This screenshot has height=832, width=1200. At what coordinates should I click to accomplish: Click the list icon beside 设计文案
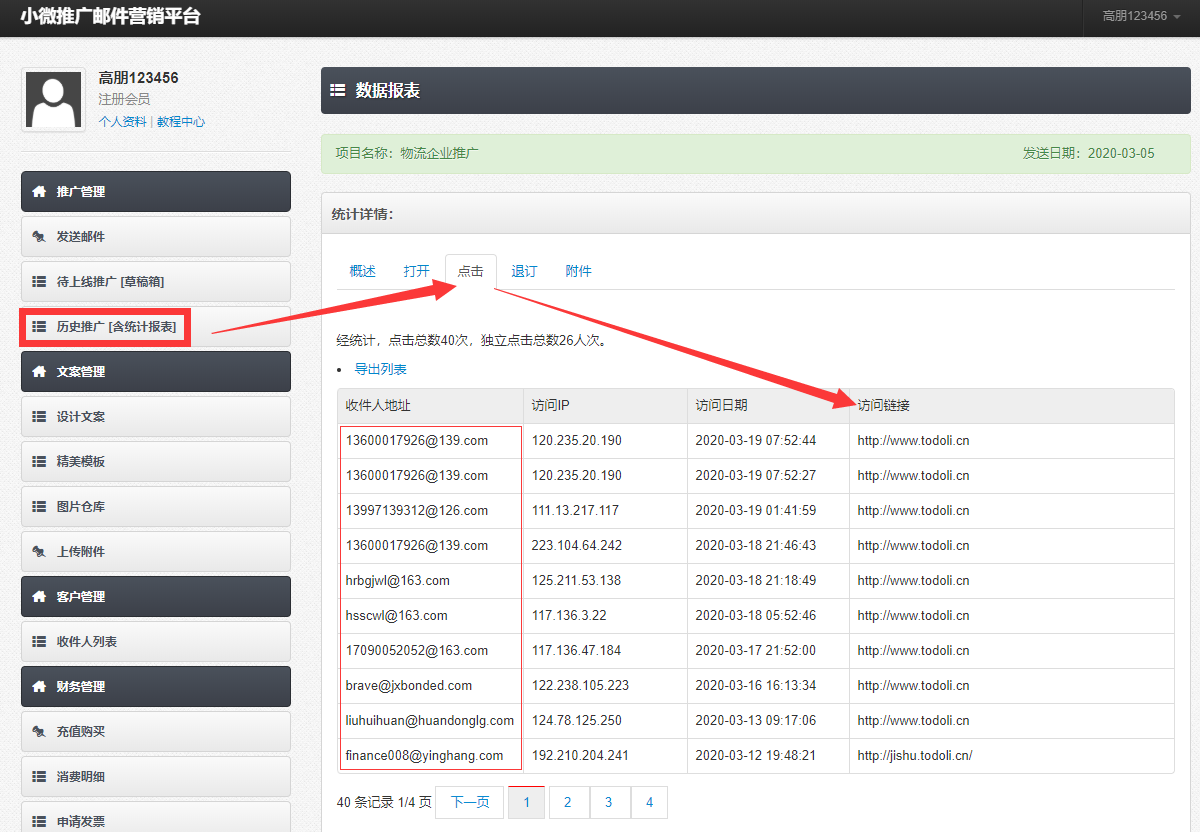pyautogui.click(x=39, y=417)
